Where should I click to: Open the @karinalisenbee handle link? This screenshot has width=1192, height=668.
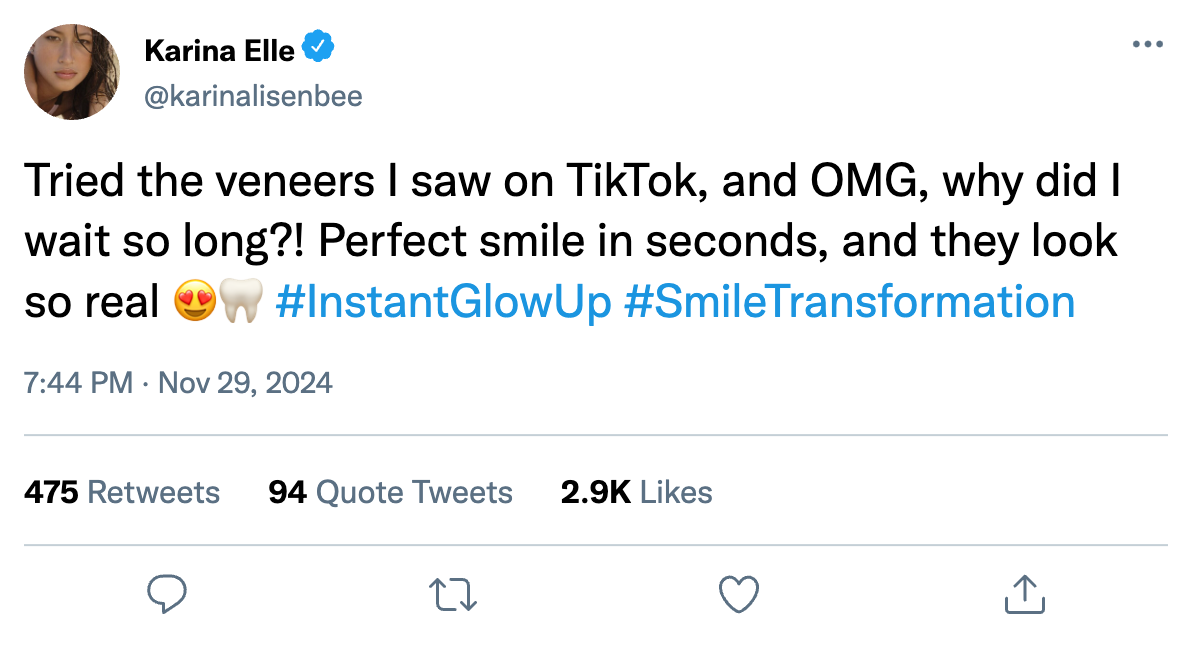coord(254,96)
